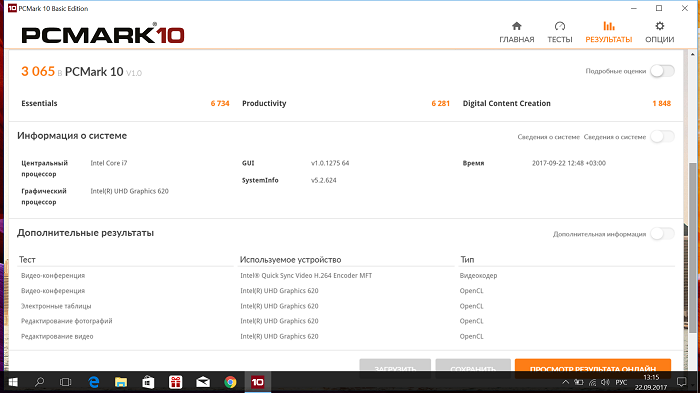Launch Microsoft Edge from the taskbar
This screenshot has width=700, height=393.
[x=94, y=382]
